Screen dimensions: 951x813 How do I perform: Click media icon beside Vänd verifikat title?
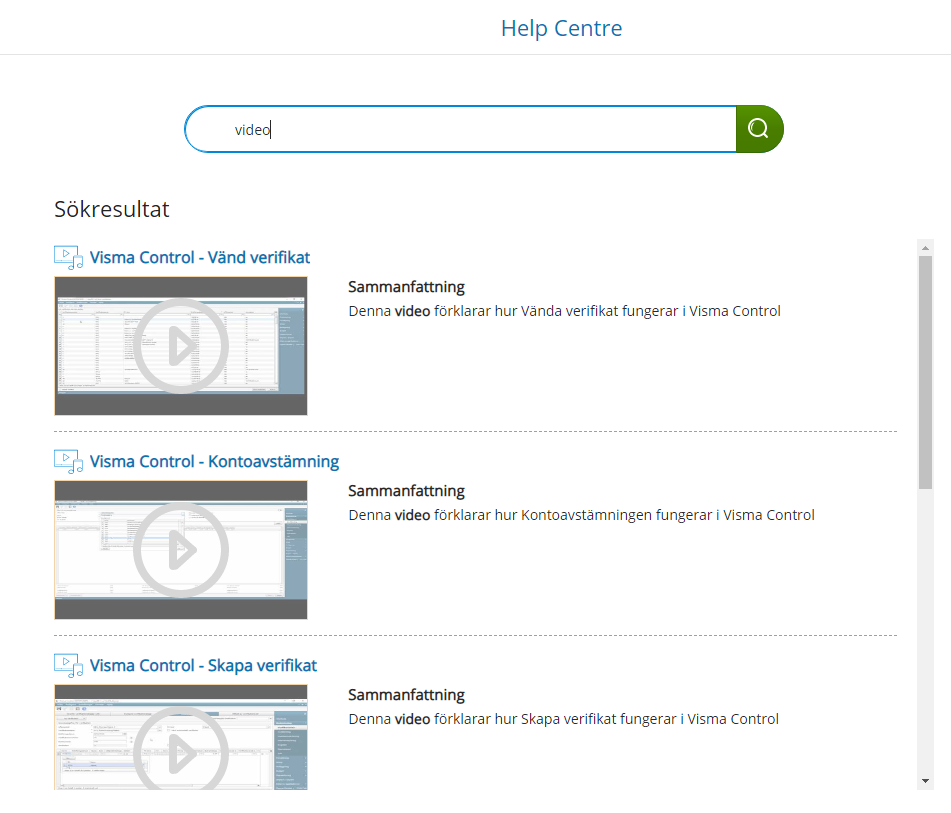tap(69, 258)
